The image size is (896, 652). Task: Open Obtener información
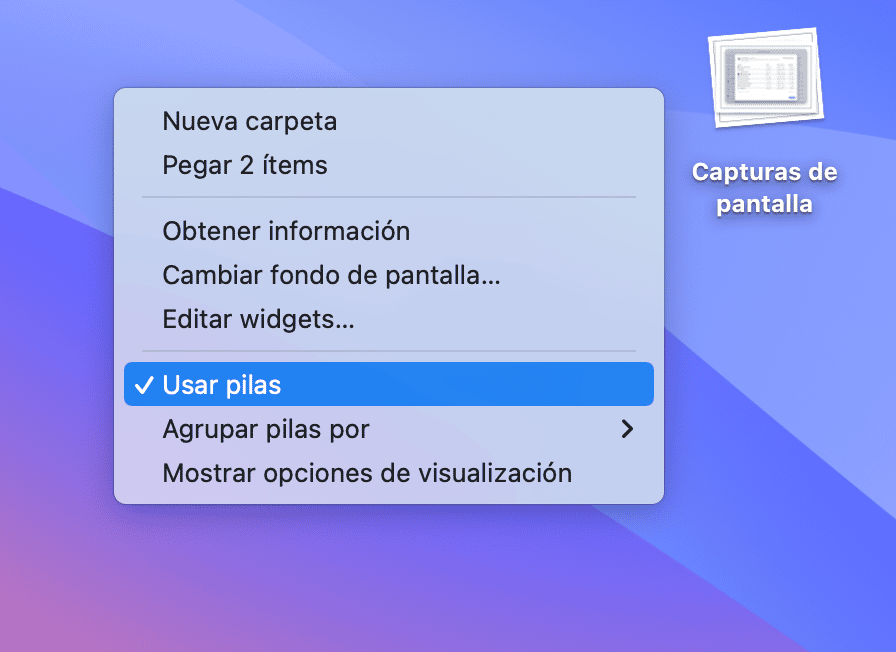tap(389, 231)
